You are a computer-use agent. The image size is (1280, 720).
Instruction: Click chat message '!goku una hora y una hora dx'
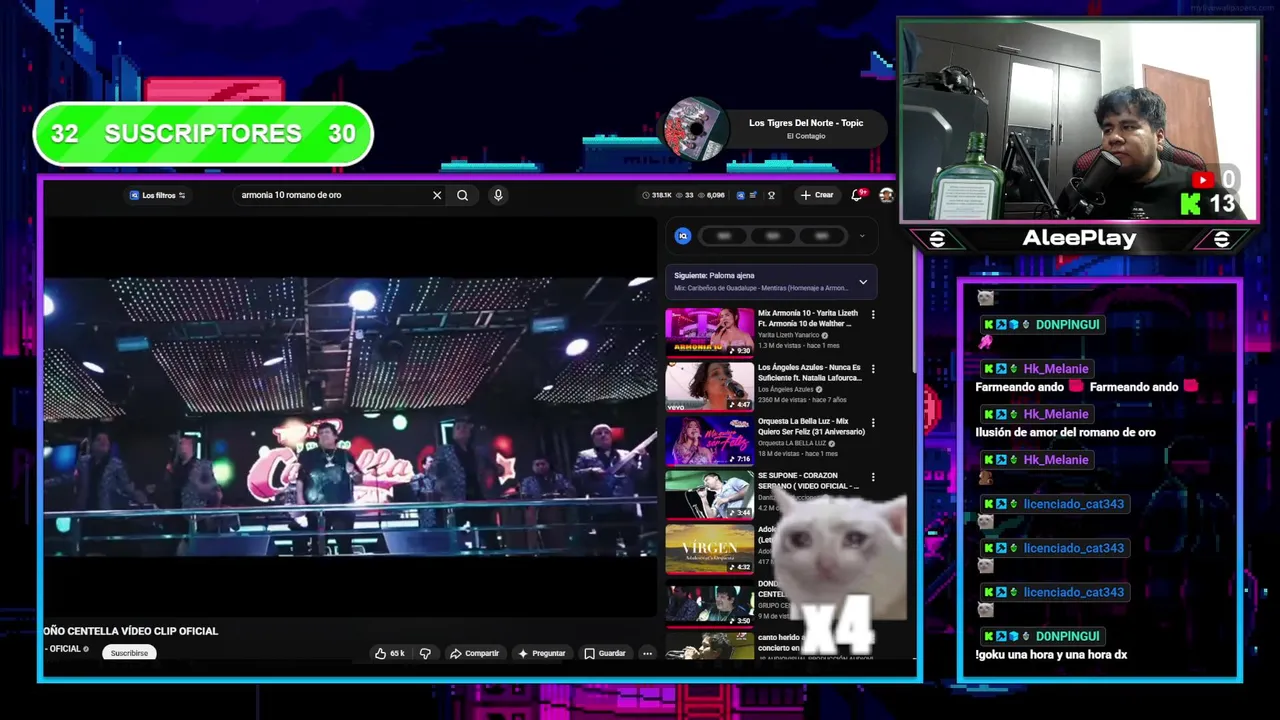click(x=1051, y=655)
